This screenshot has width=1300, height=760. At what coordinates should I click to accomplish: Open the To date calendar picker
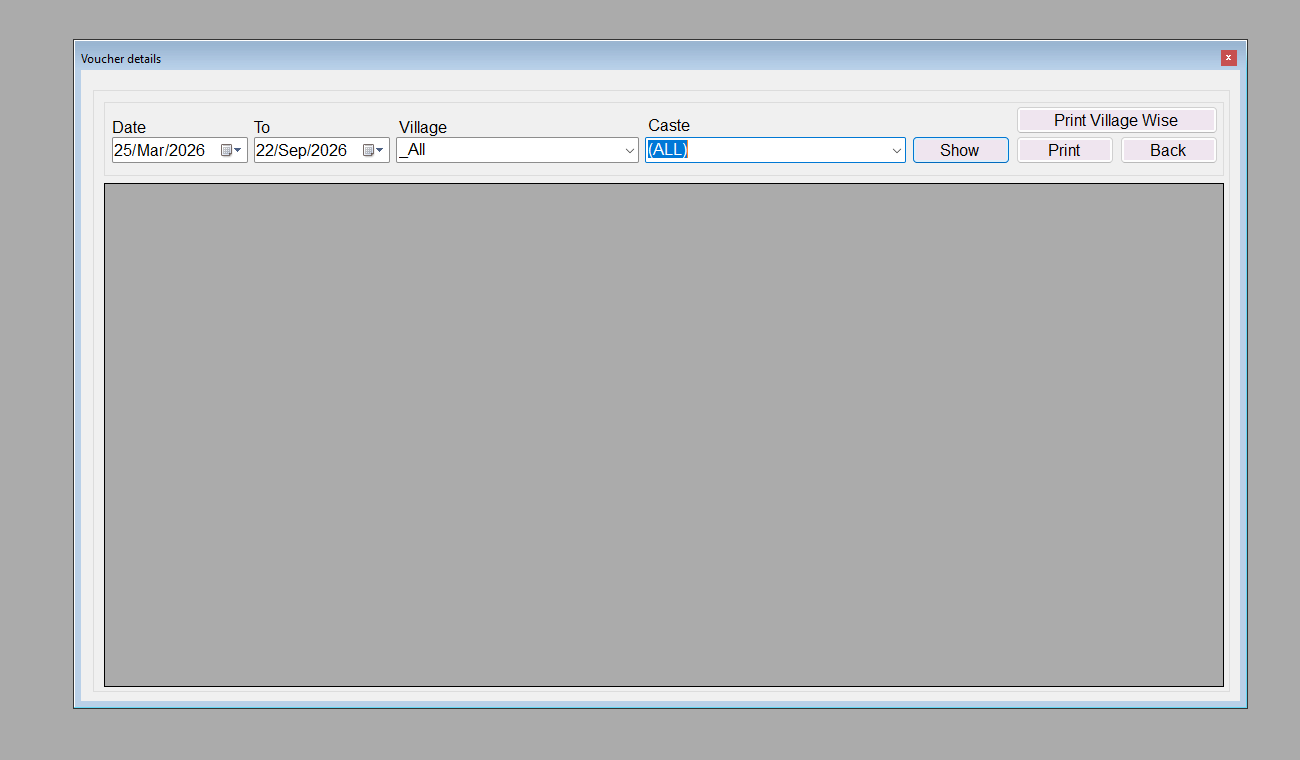[x=373, y=150]
